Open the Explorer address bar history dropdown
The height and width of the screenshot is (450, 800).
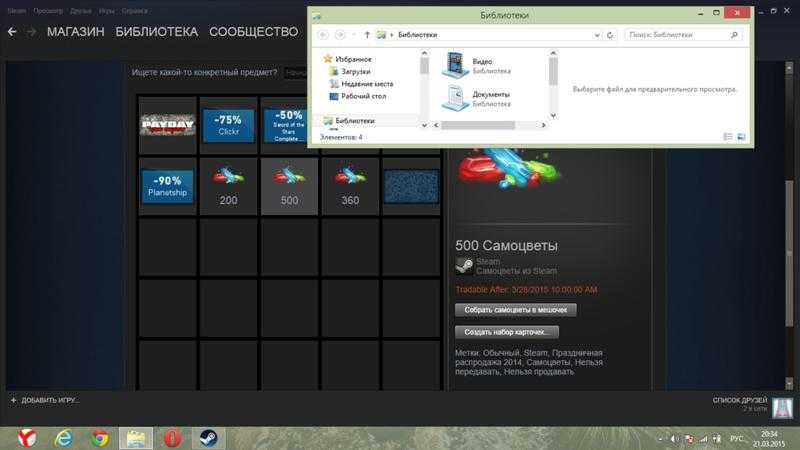597,35
